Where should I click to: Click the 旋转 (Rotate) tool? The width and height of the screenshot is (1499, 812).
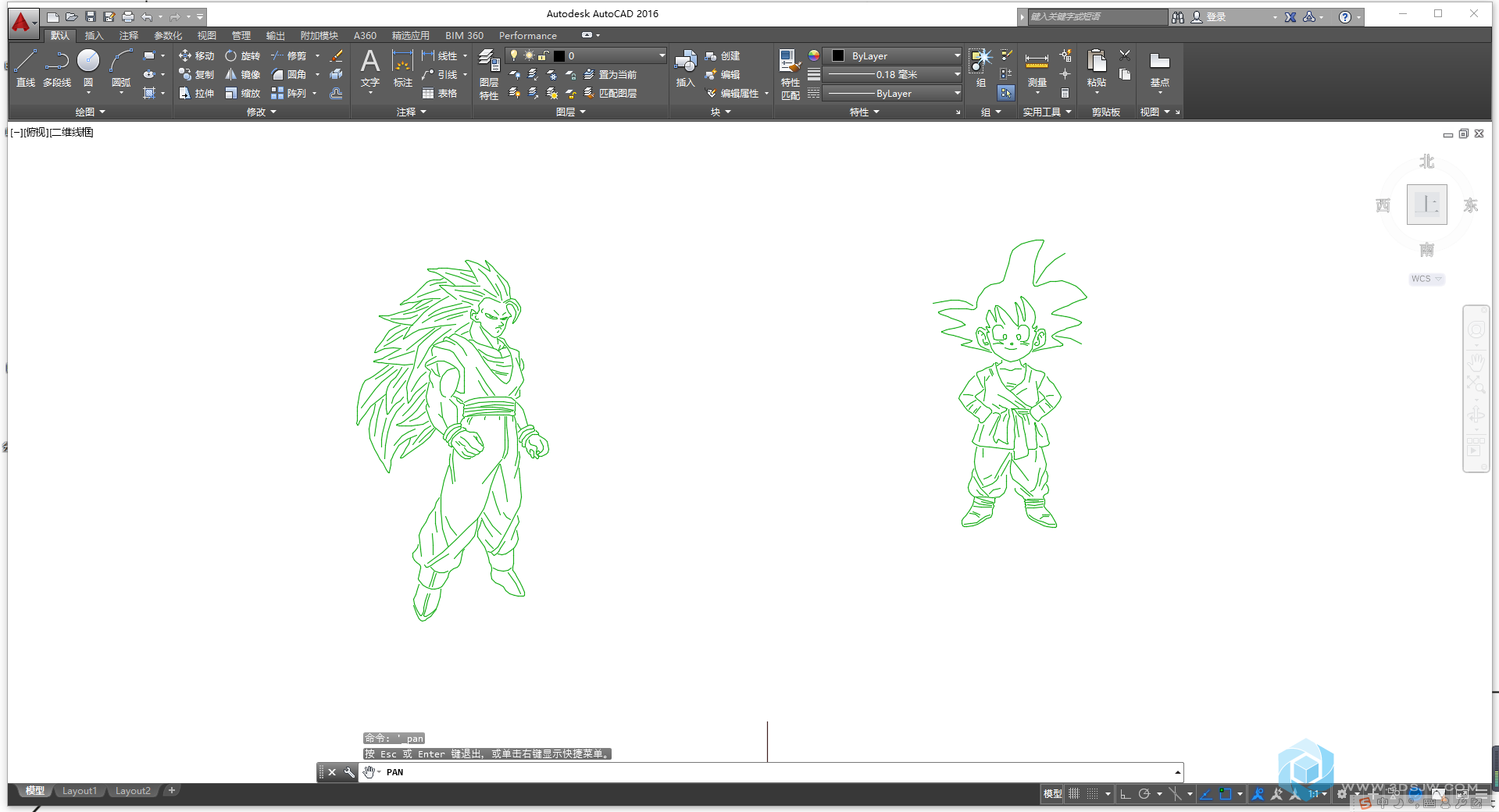click(242, 56)
